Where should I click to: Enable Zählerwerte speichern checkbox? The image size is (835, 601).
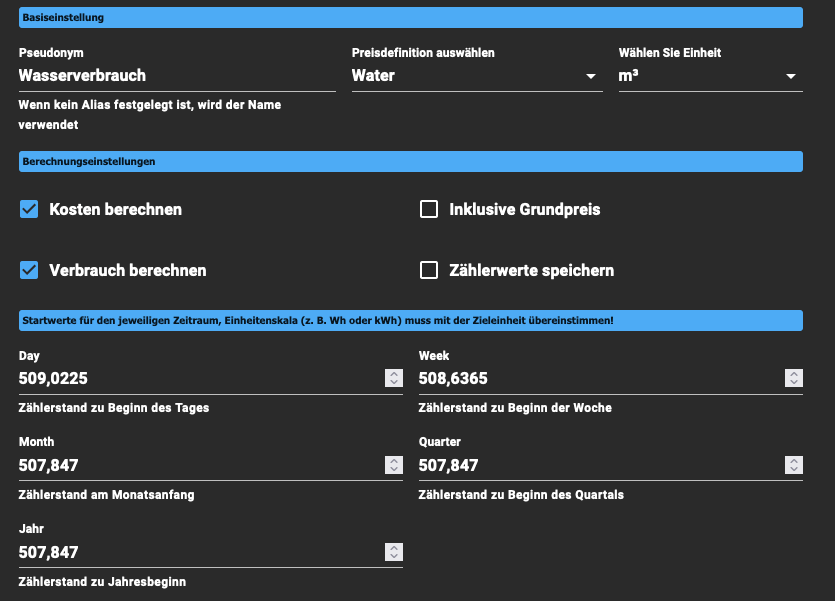pos(429,270)
